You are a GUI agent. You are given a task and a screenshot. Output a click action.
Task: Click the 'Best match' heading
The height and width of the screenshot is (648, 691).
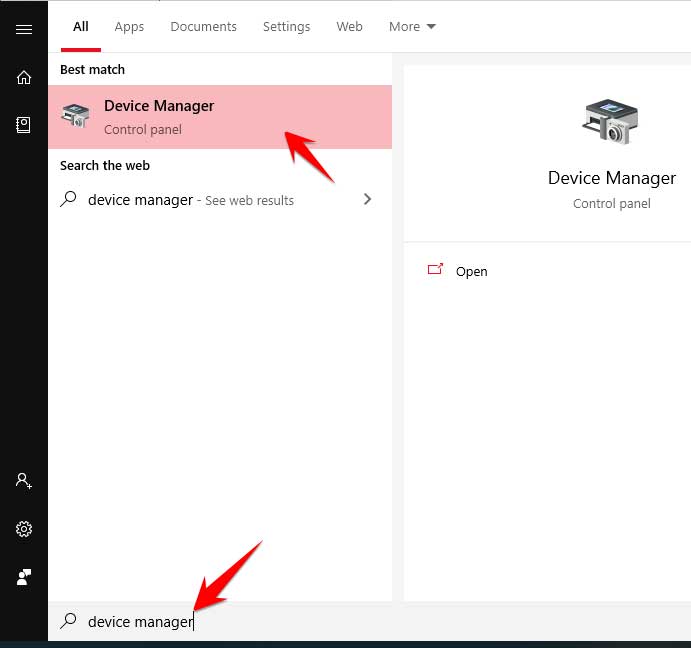coord(93,70)
